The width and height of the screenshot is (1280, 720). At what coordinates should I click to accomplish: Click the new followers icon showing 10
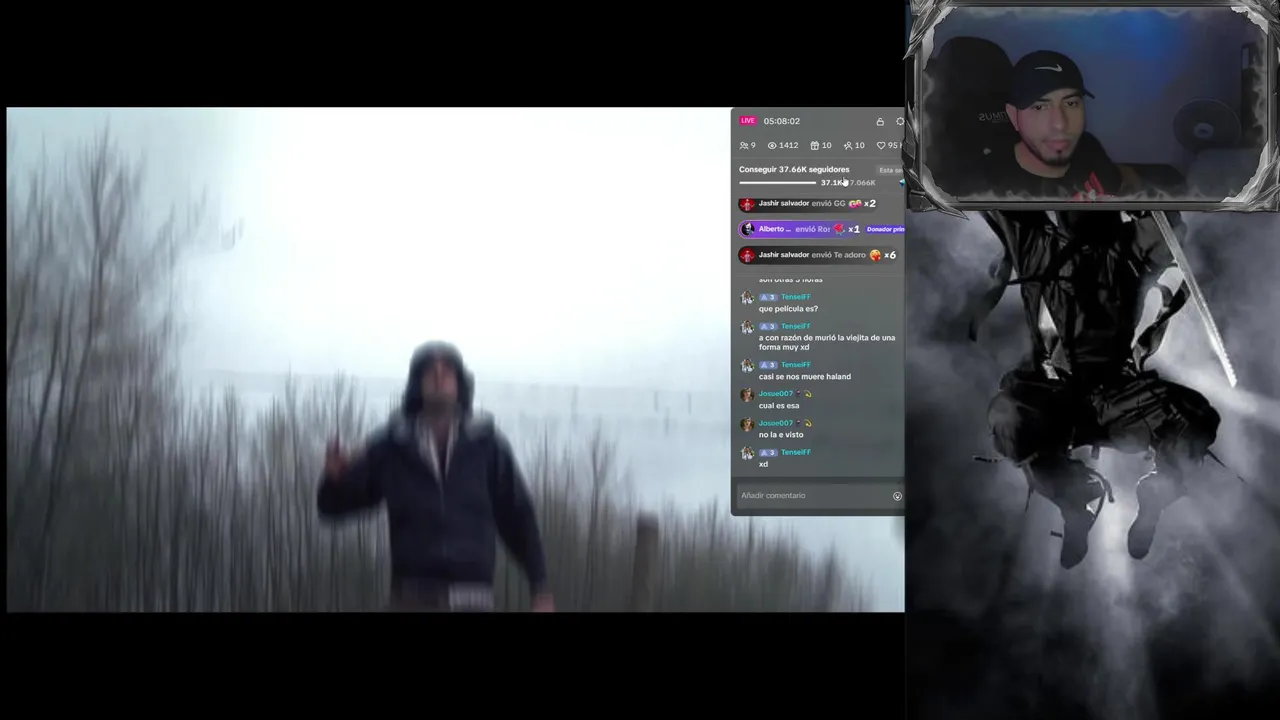[x=848, y=146]
